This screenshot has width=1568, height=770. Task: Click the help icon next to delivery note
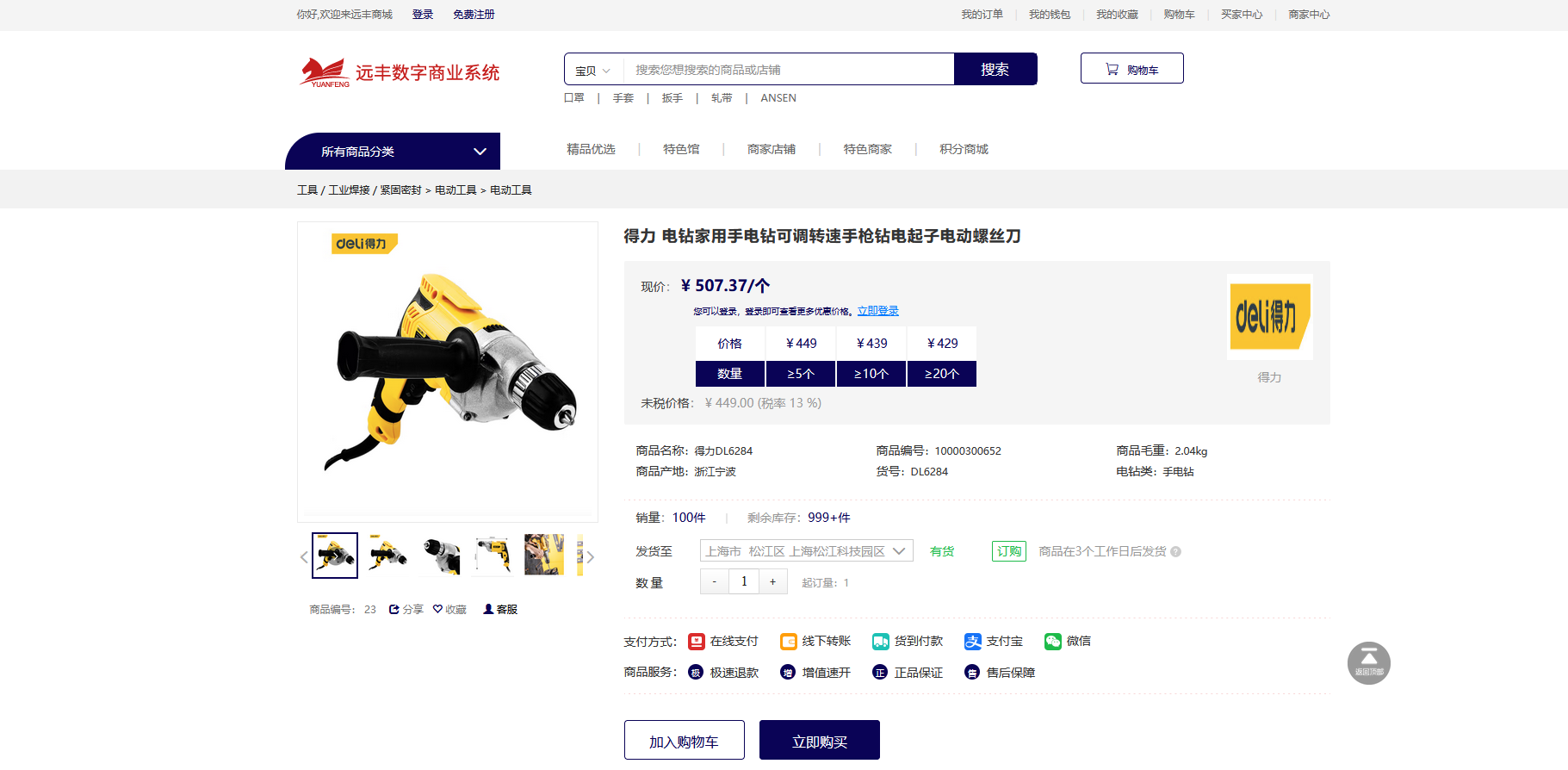(x=1175, y=552)
